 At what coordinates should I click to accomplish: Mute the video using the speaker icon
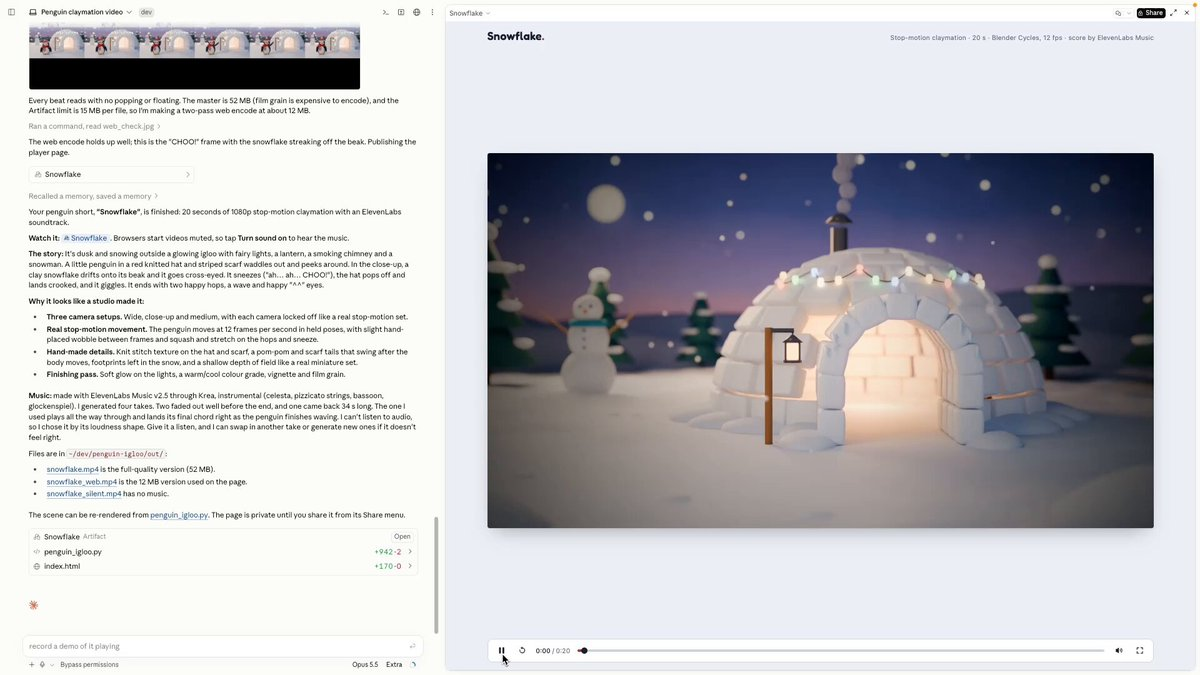coord(1119,650)
